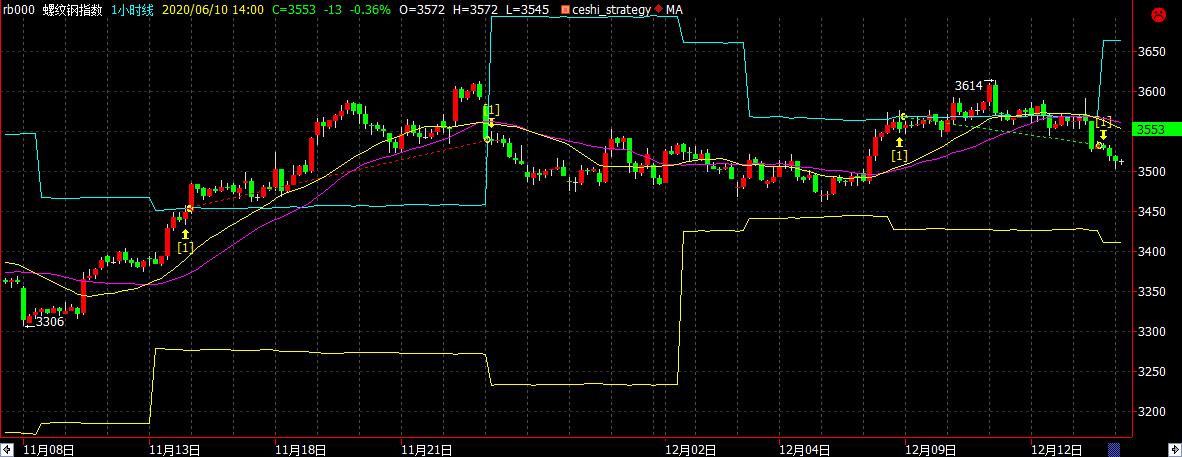Click the 12月09日 date label
The height and width of the screenshot is (457, 1182).
(930, 450)
